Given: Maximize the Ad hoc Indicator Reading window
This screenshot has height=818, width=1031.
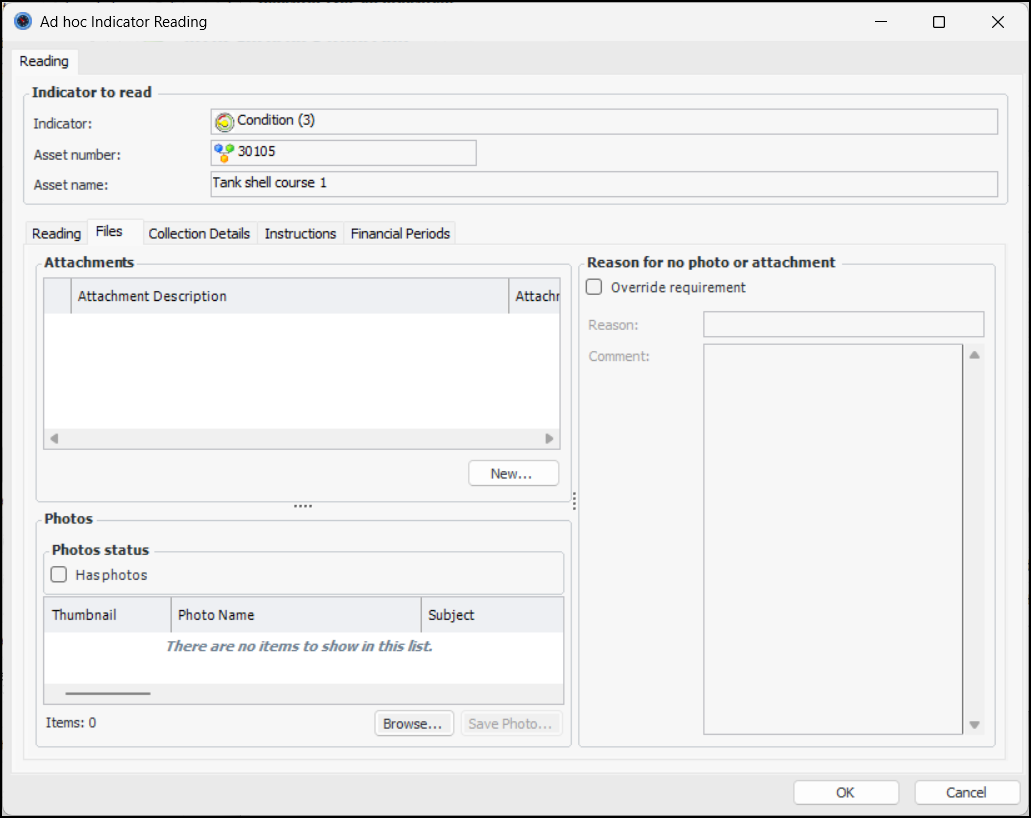Looking at the screenshot, I should click(x=939, y=22).
